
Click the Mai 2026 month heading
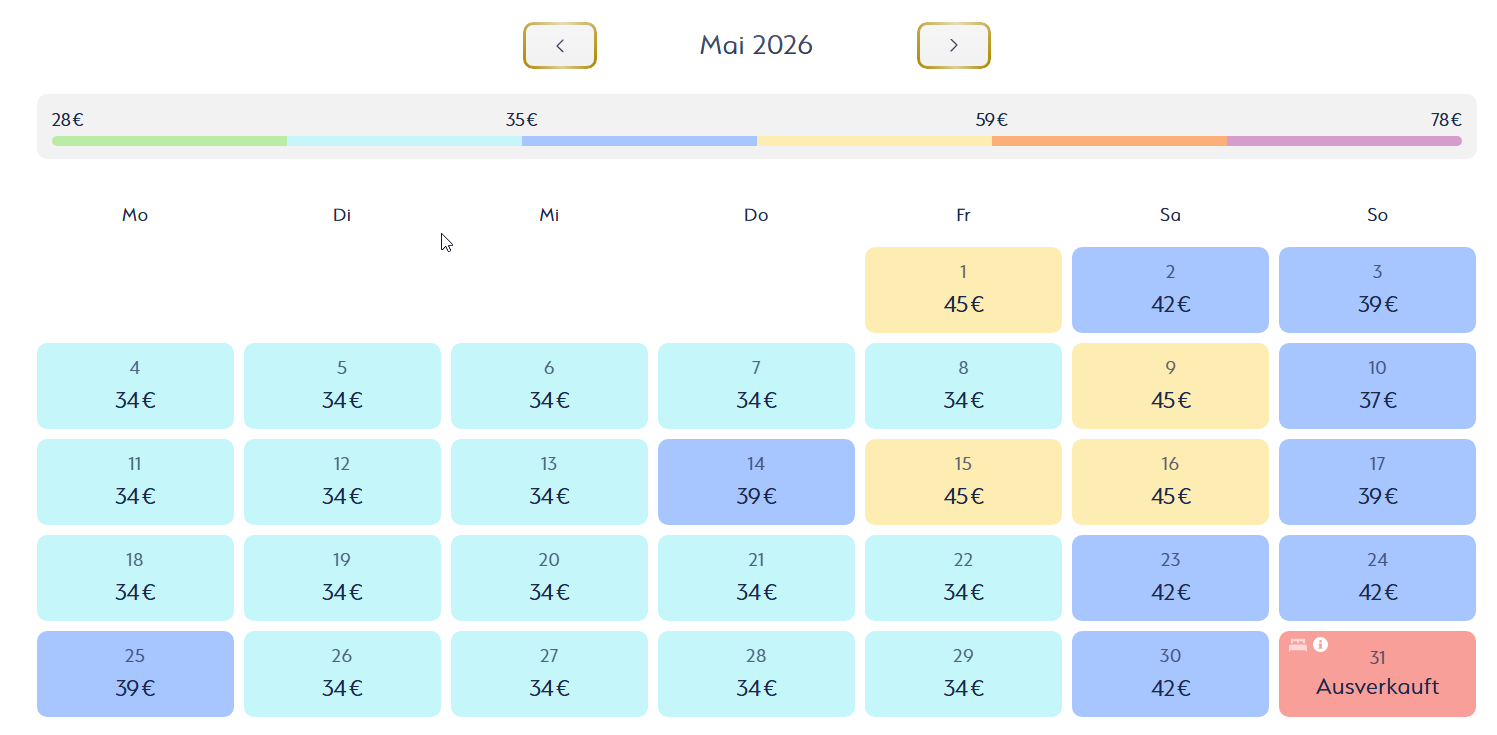click(x=756, y=46)
